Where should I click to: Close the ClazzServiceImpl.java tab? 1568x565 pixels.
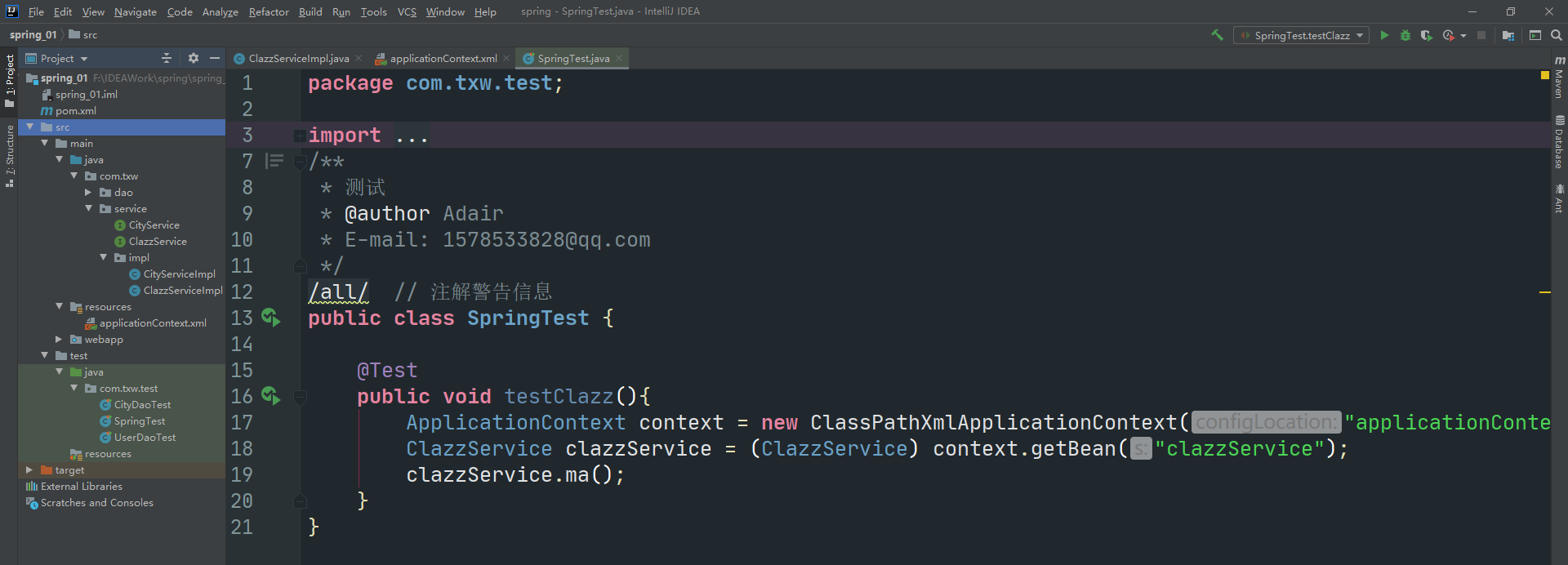pyautogui.click(x=359, y=58)
